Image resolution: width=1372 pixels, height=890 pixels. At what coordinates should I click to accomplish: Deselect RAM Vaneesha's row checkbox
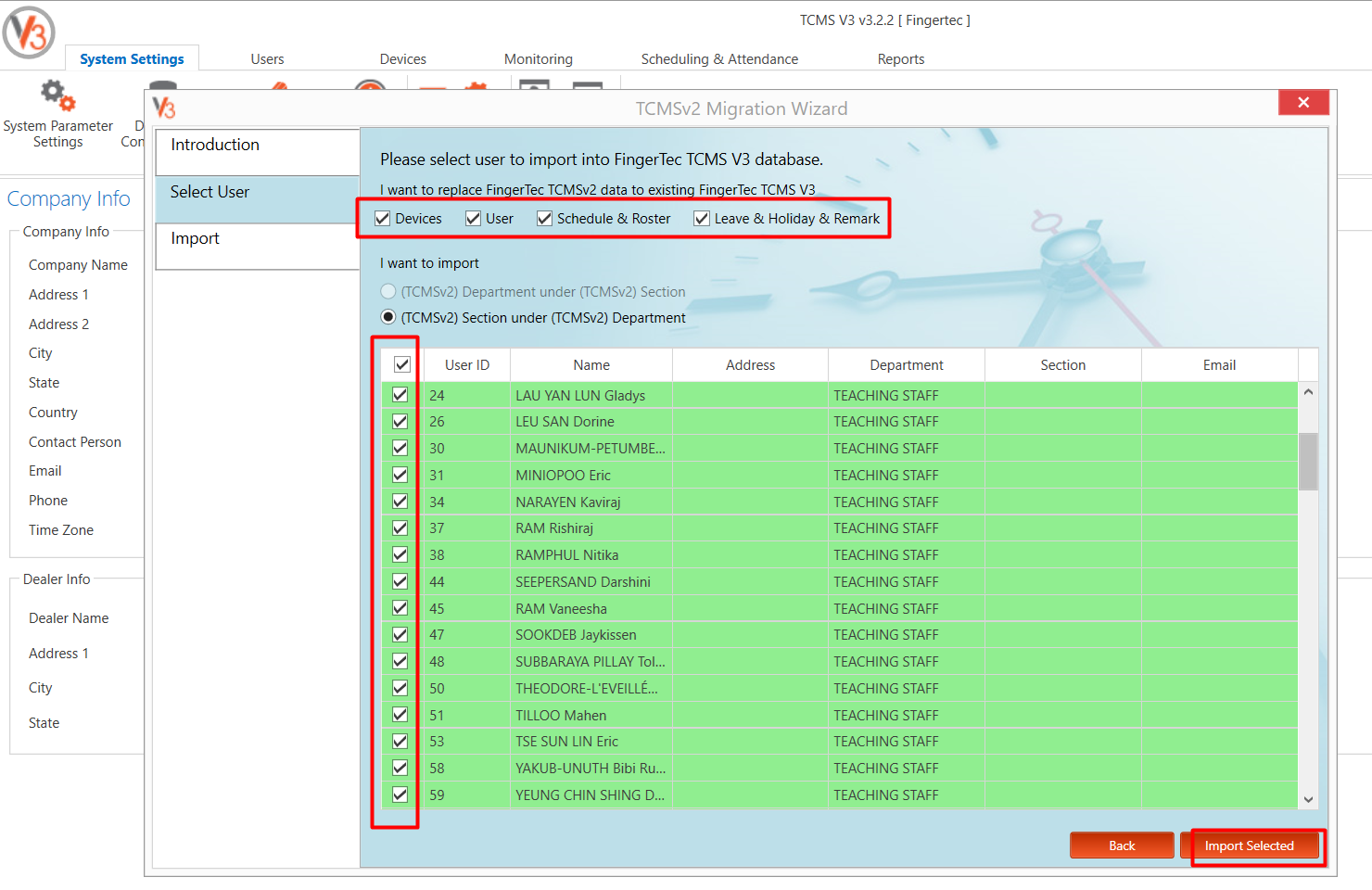400,608
